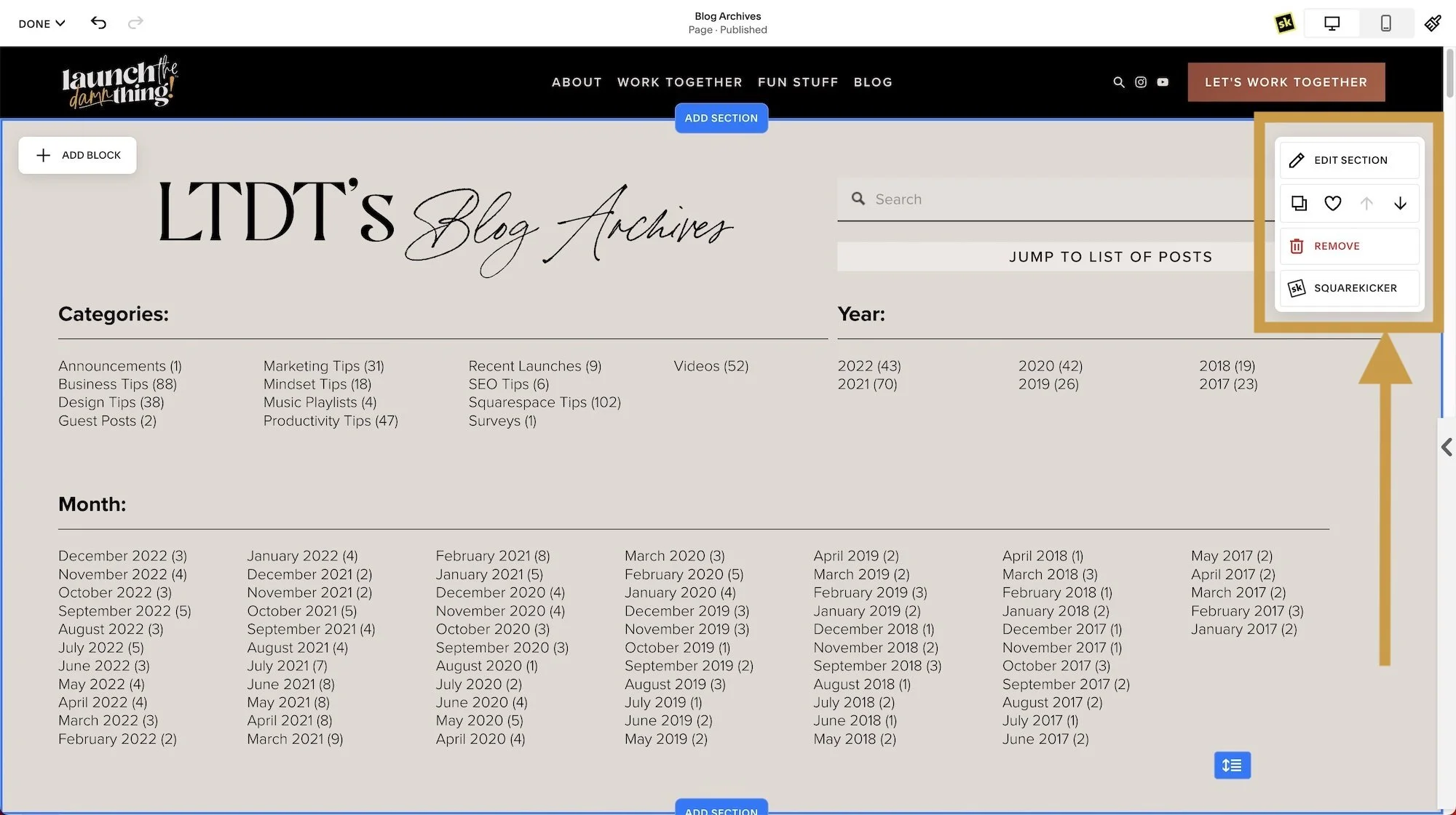Screen dimensions: 1456x815
Task: Click the blue section height button
Action: click(x=1232, y=765)
